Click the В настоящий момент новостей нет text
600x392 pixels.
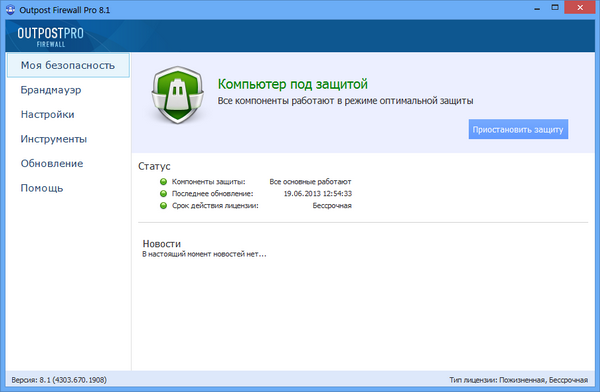coord(204,254)
